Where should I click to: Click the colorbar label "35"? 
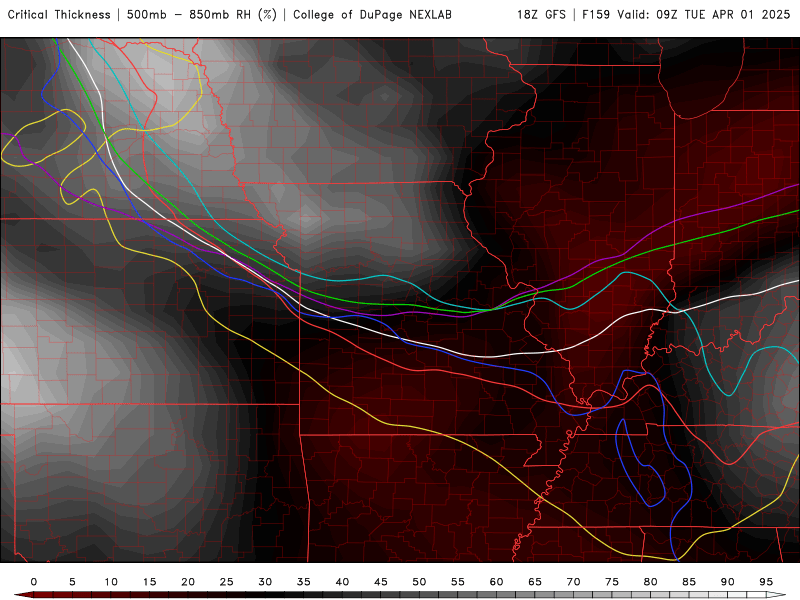pyautogui.click(x=304, y=582)
